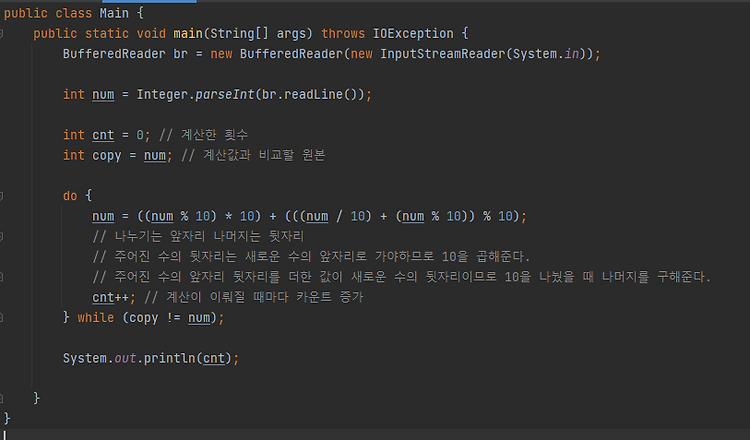Click the closing brace of main method
750x440 pixels.
coord(36,398)
